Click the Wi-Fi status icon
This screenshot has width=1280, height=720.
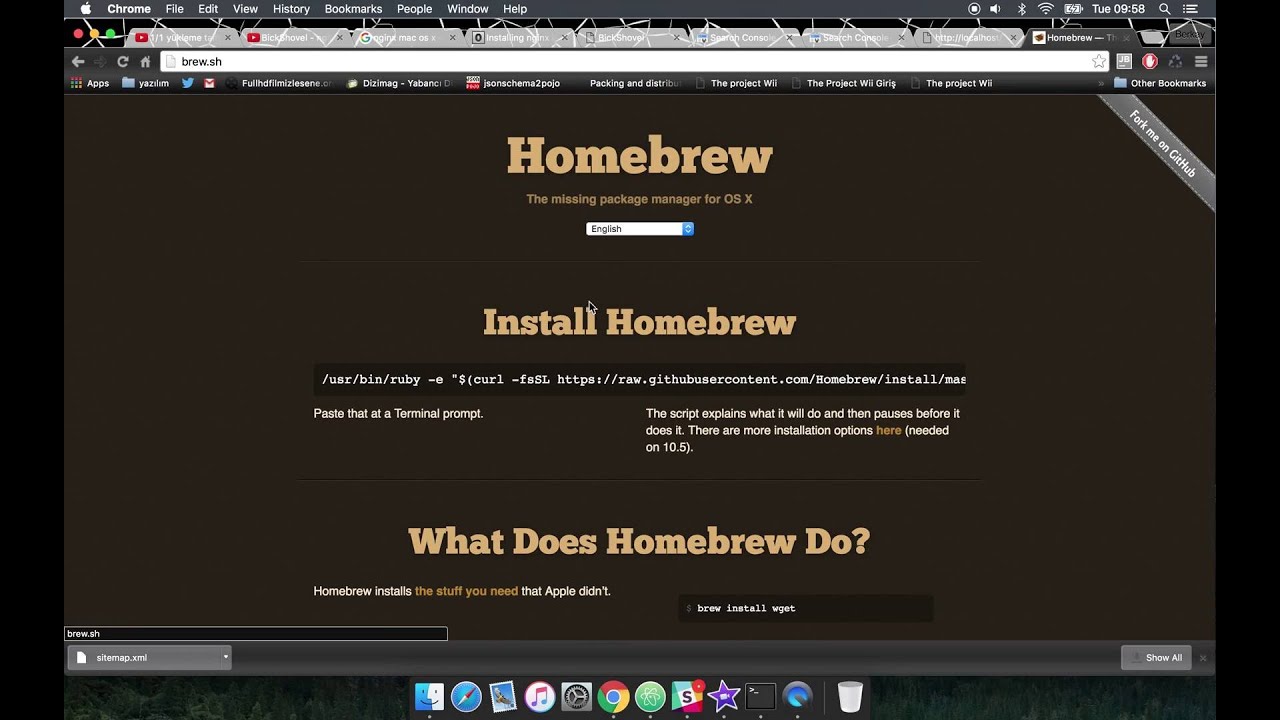(x=1046, y=9)
